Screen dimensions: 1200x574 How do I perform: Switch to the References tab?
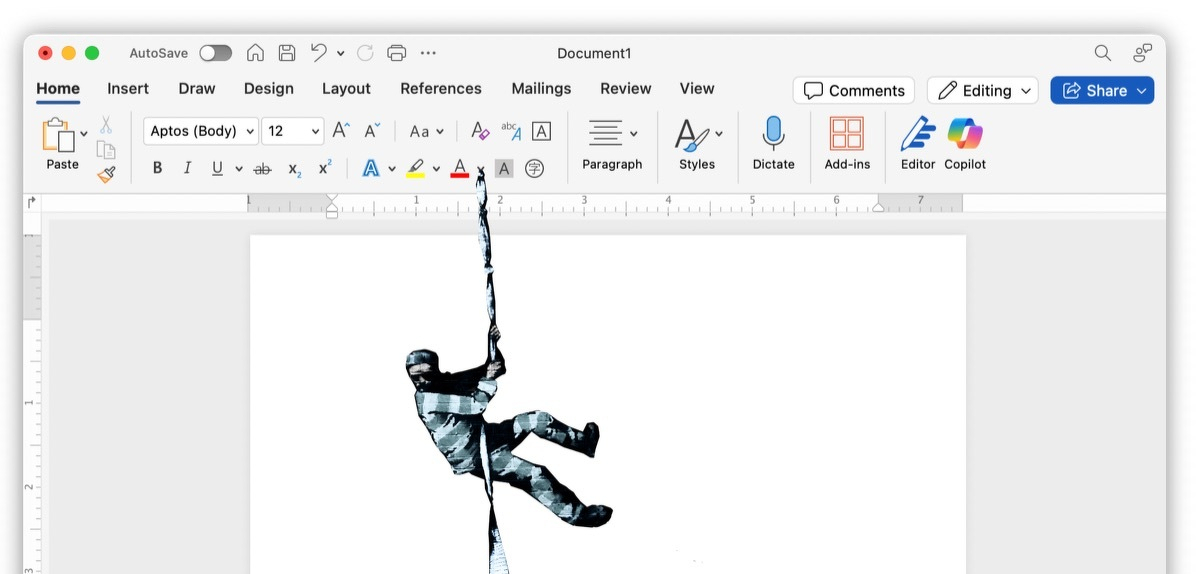coord(441,88)
